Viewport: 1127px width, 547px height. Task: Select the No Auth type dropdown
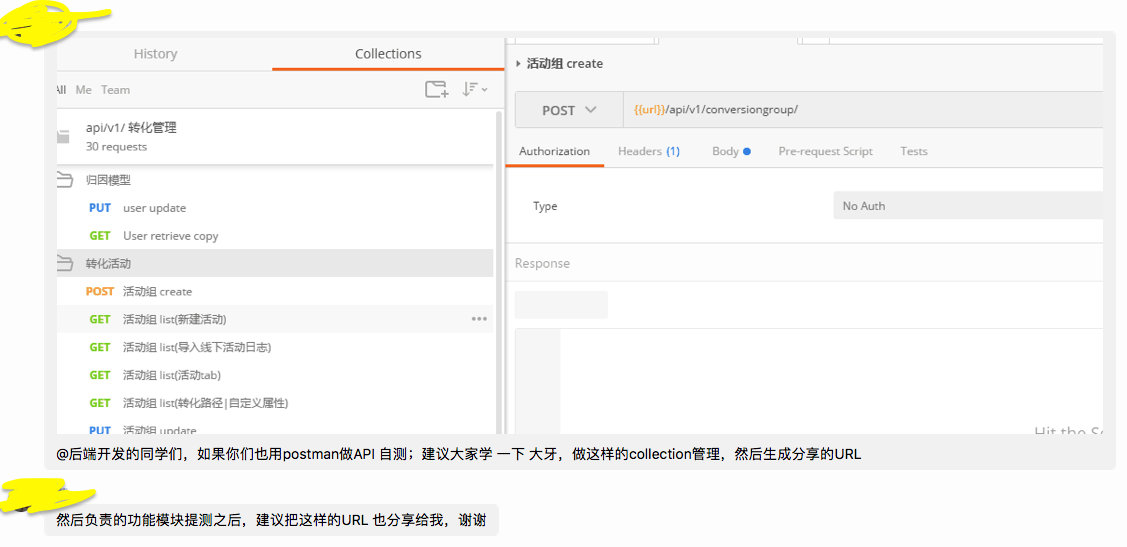coord(965,206)
